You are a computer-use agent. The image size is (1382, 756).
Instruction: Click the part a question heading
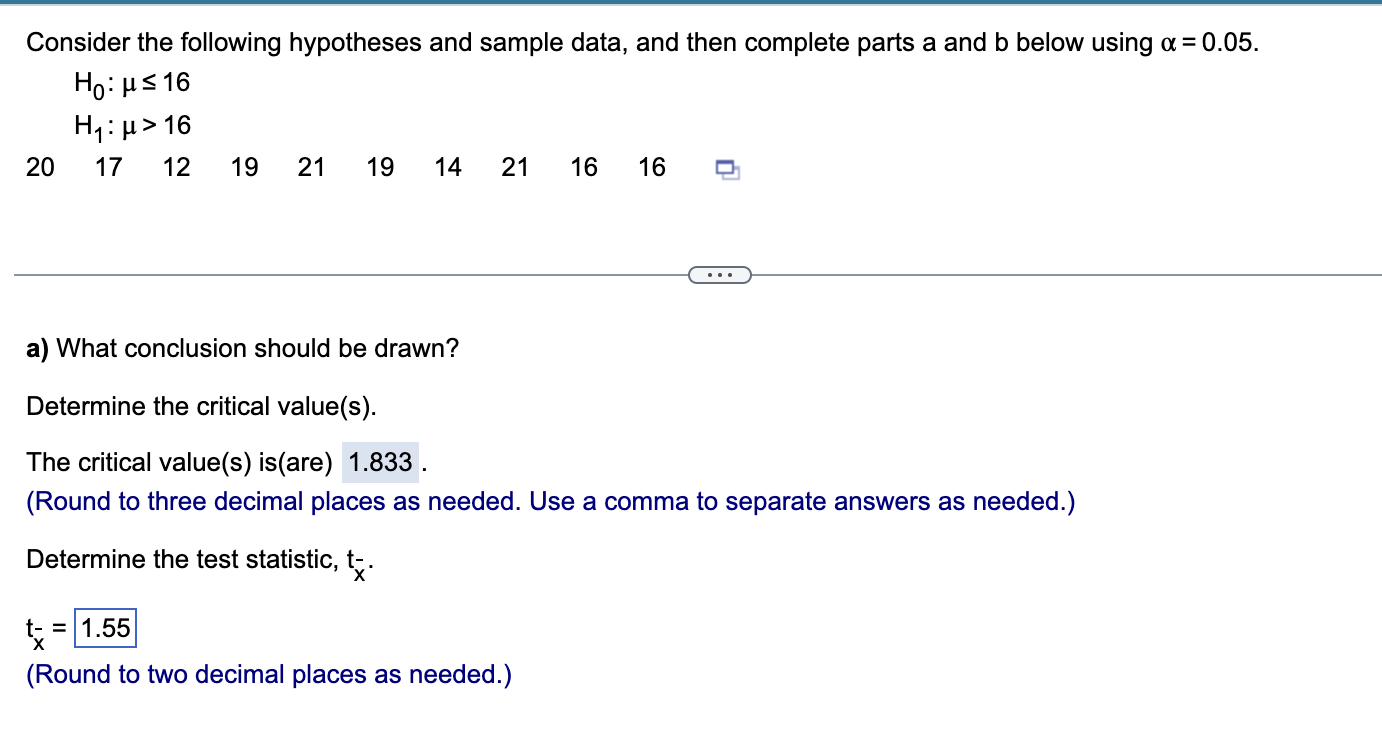click(242, 348)
